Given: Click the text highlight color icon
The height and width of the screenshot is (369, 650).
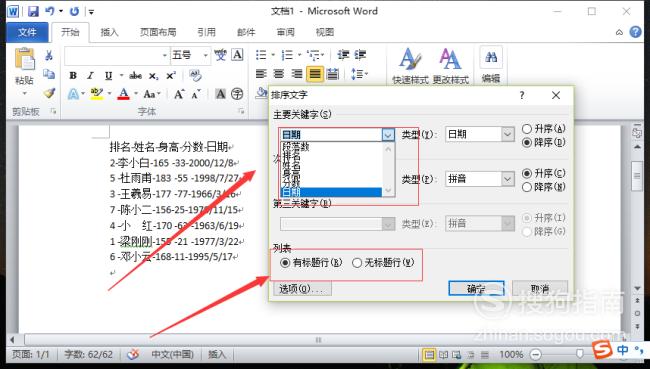Looking at the screenshot, I should pyautogui.click(x=97, y=94).
